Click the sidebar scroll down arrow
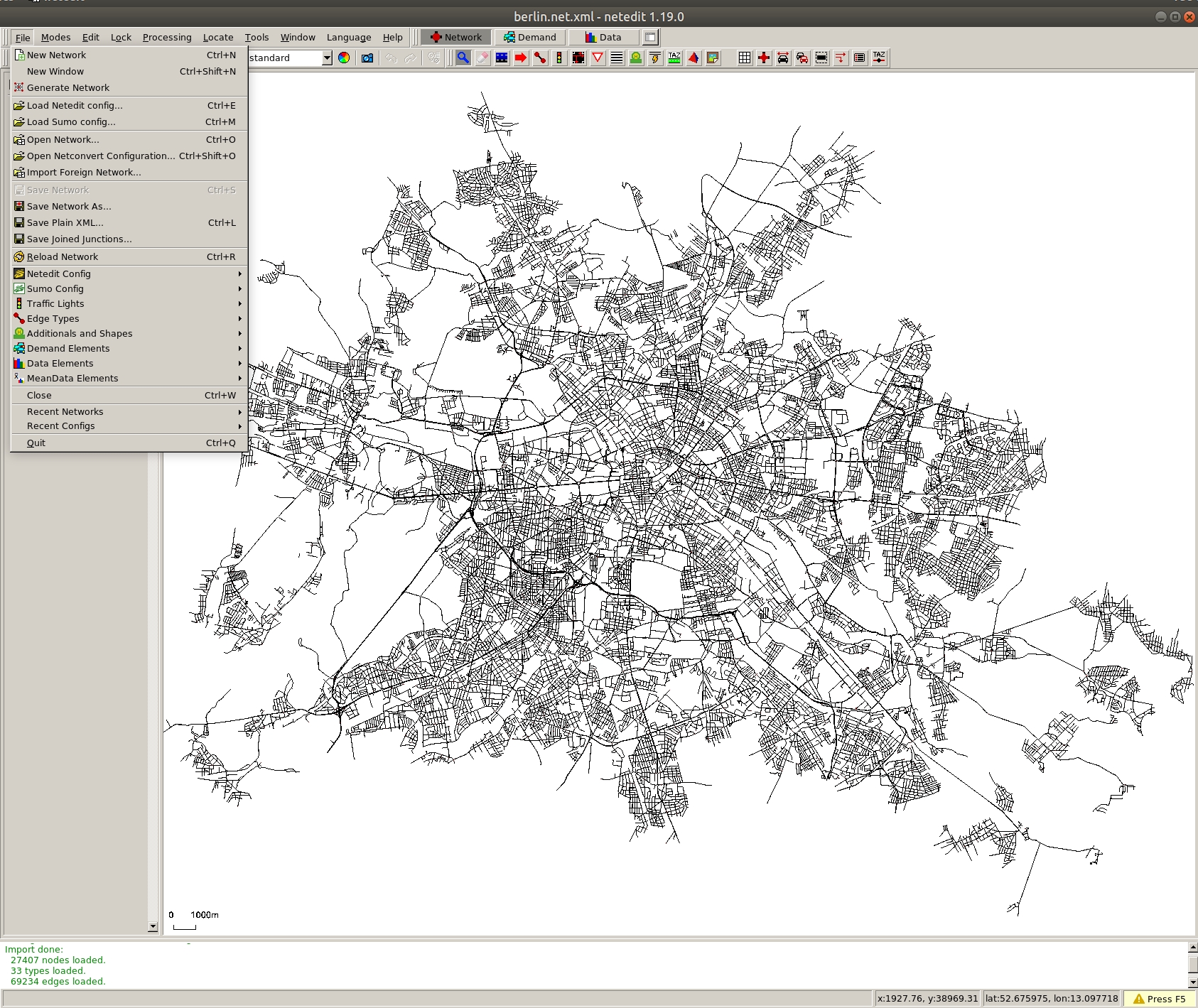This screenshot has width=1198, height=1008. tap(153, 926)
